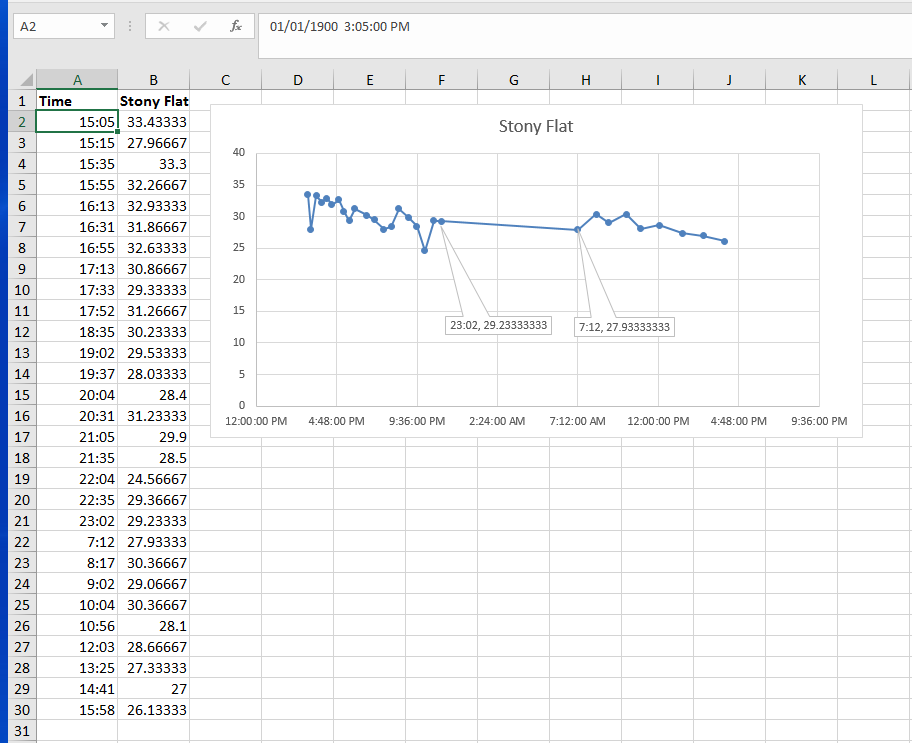Select cell containing 16:13
The image size is (912, 743).
click(77, 206)
